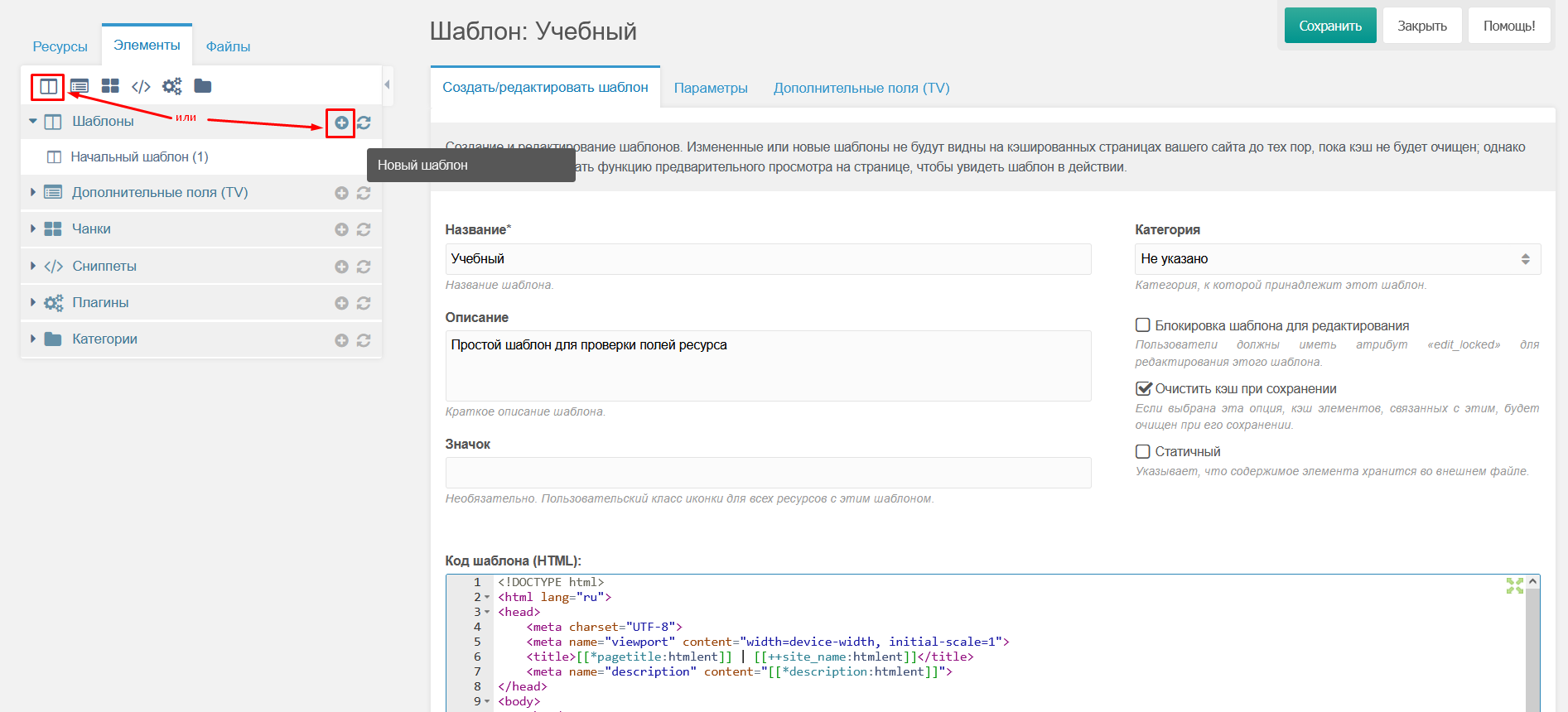Toggle fullscreen for the code editor
This screenshot has width=1568, height=712.
coord(1514,586)
